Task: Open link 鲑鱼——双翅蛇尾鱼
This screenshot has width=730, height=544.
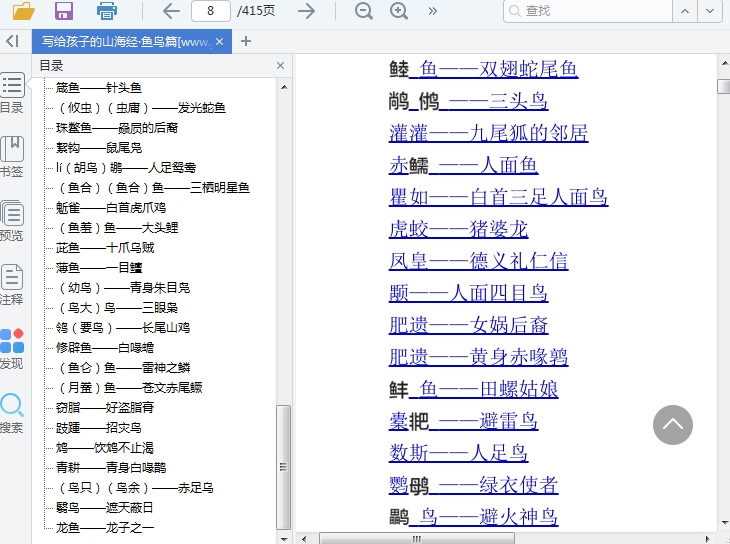Action: coord(484,69)
